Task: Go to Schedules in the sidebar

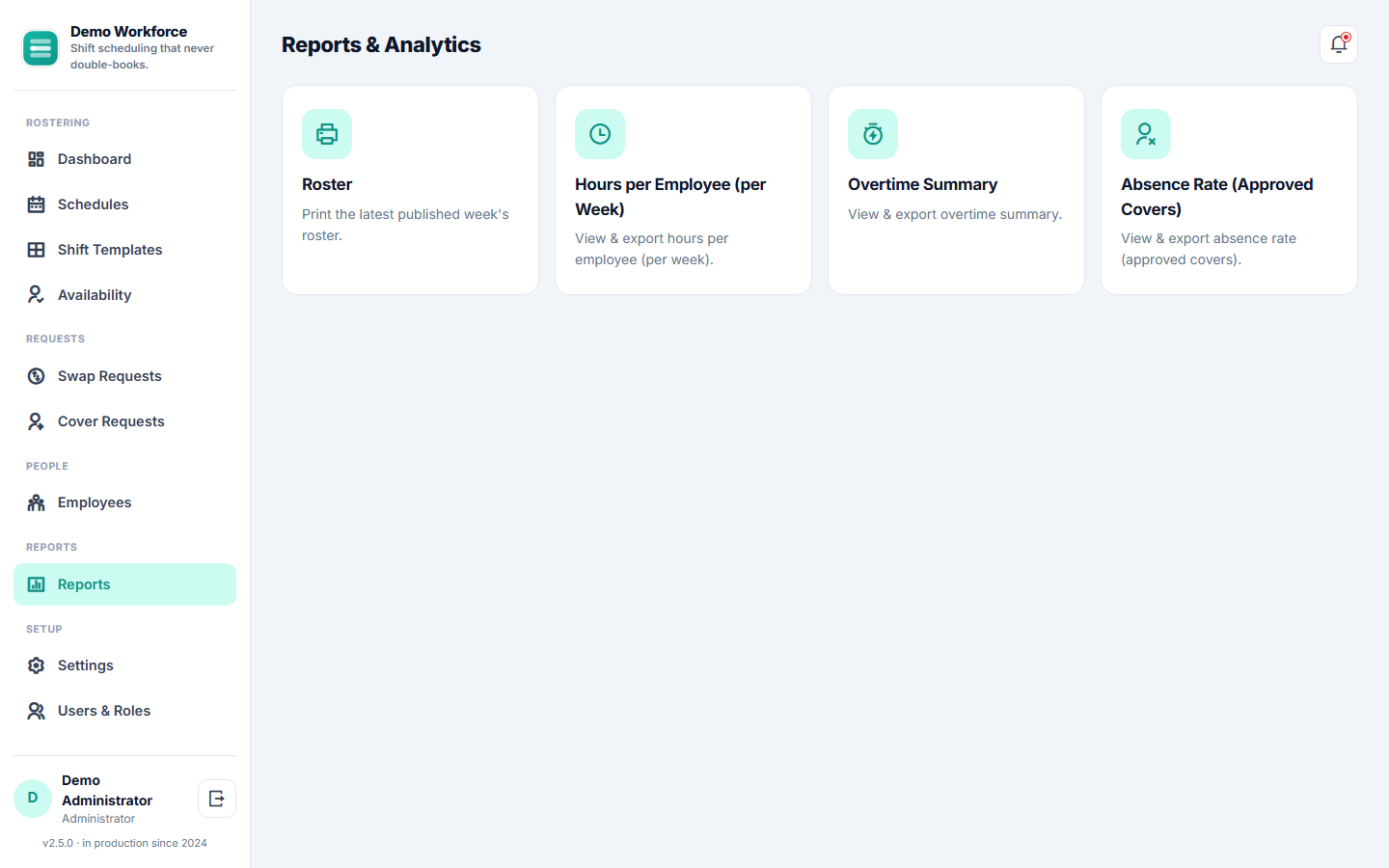Action: (x=124, y=204)
